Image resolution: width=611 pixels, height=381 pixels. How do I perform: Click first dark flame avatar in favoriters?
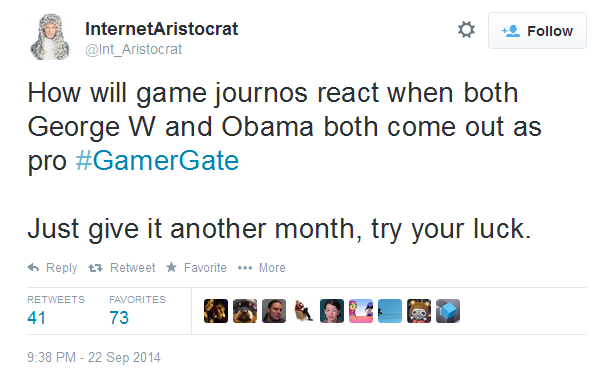[216, 311]
